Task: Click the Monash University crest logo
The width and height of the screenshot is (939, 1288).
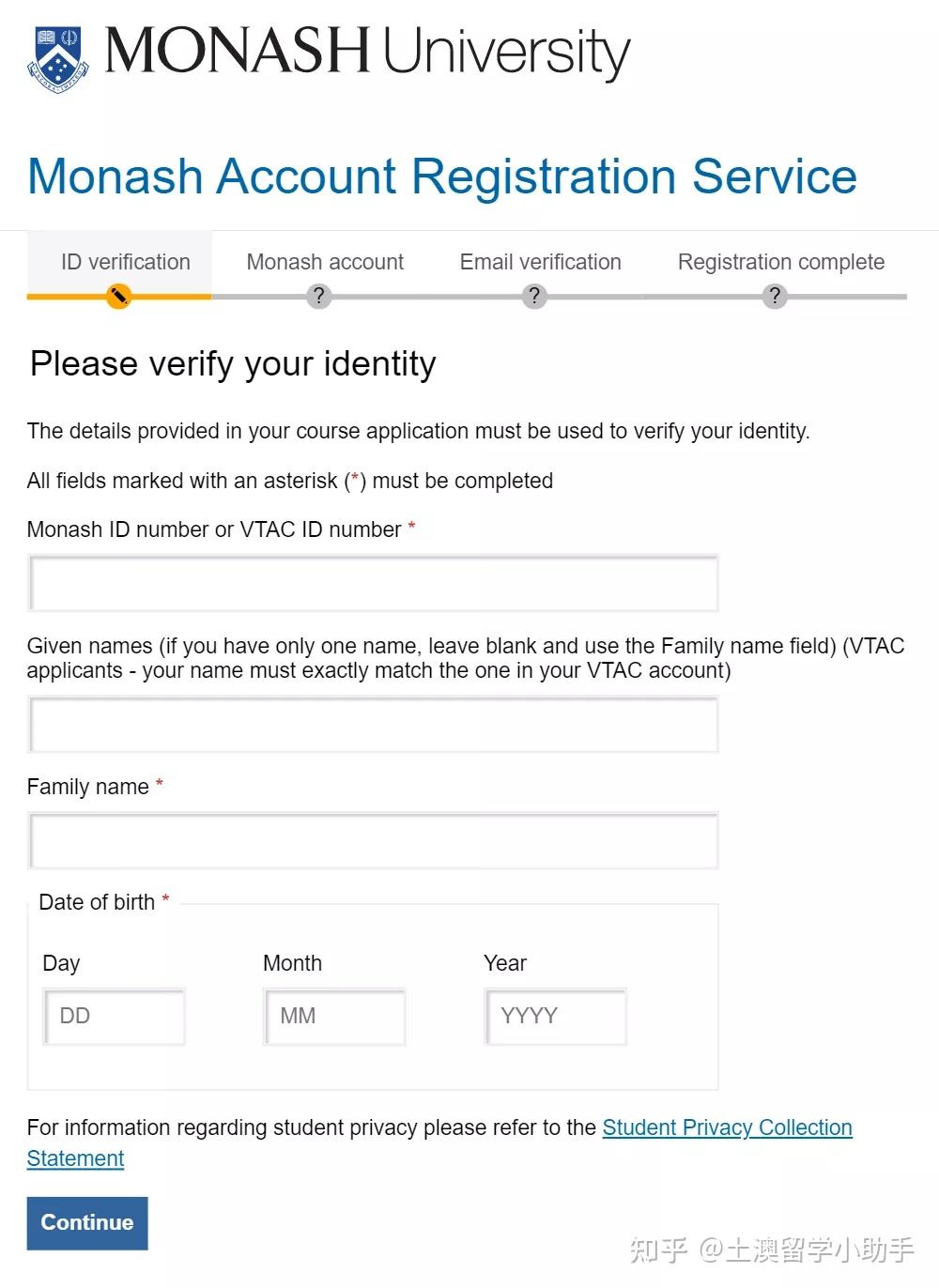Action: 58,58
